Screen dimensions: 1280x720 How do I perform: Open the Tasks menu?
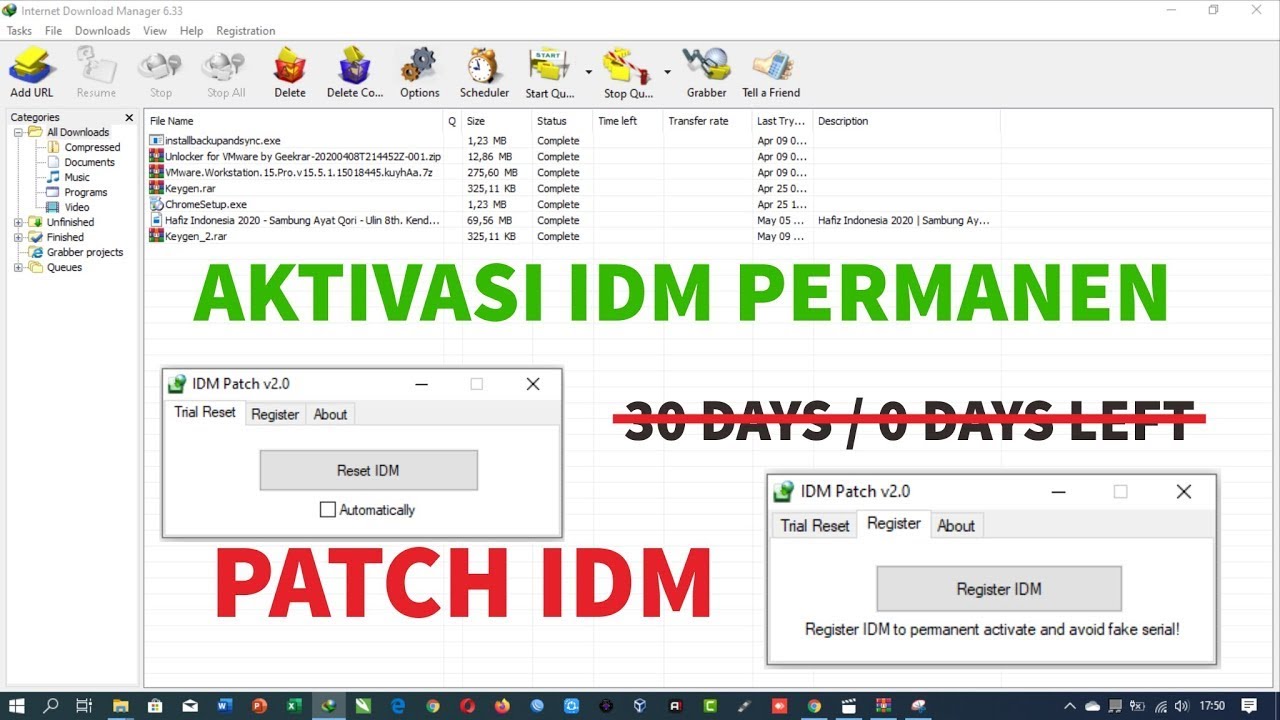click(x=19, y=31)
